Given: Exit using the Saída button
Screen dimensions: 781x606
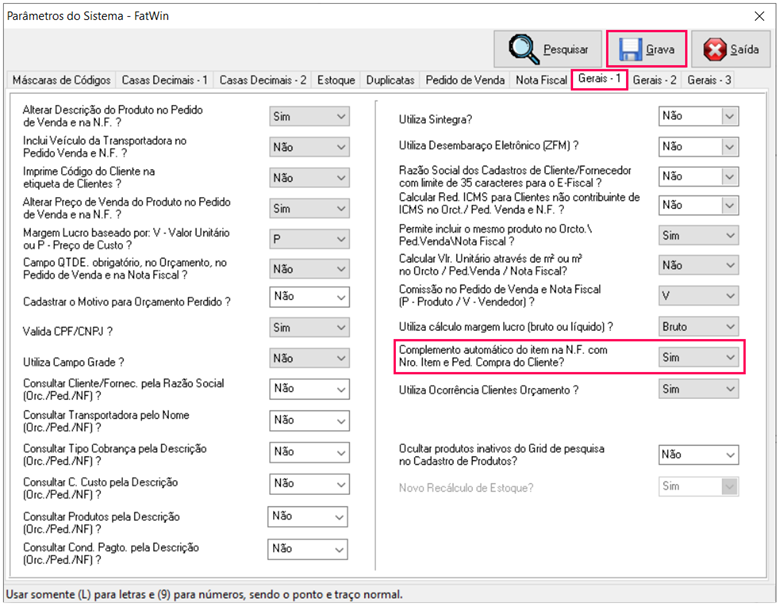Looking at the screenshot, I should pos(731,49).
